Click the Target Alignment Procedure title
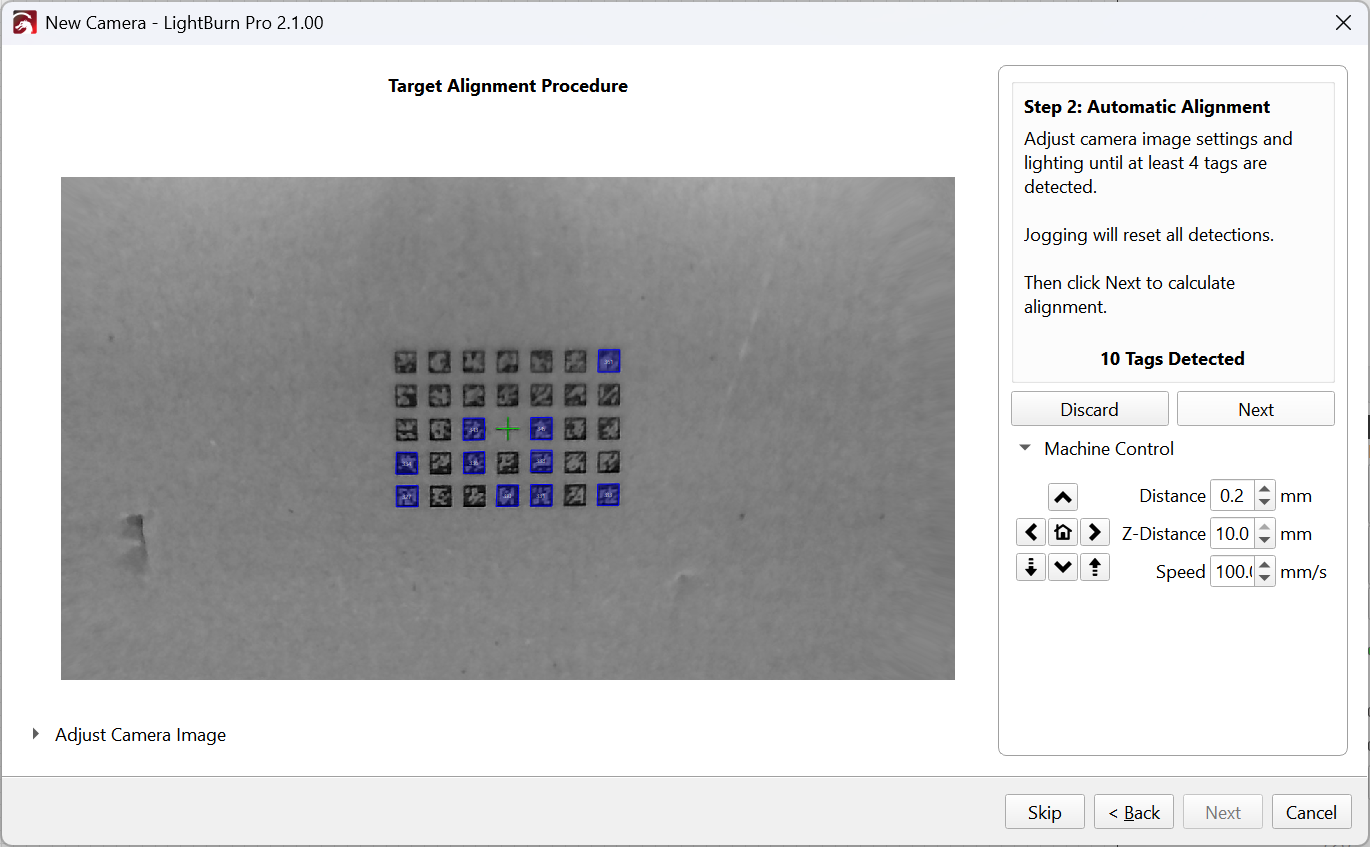 point(508,86)
